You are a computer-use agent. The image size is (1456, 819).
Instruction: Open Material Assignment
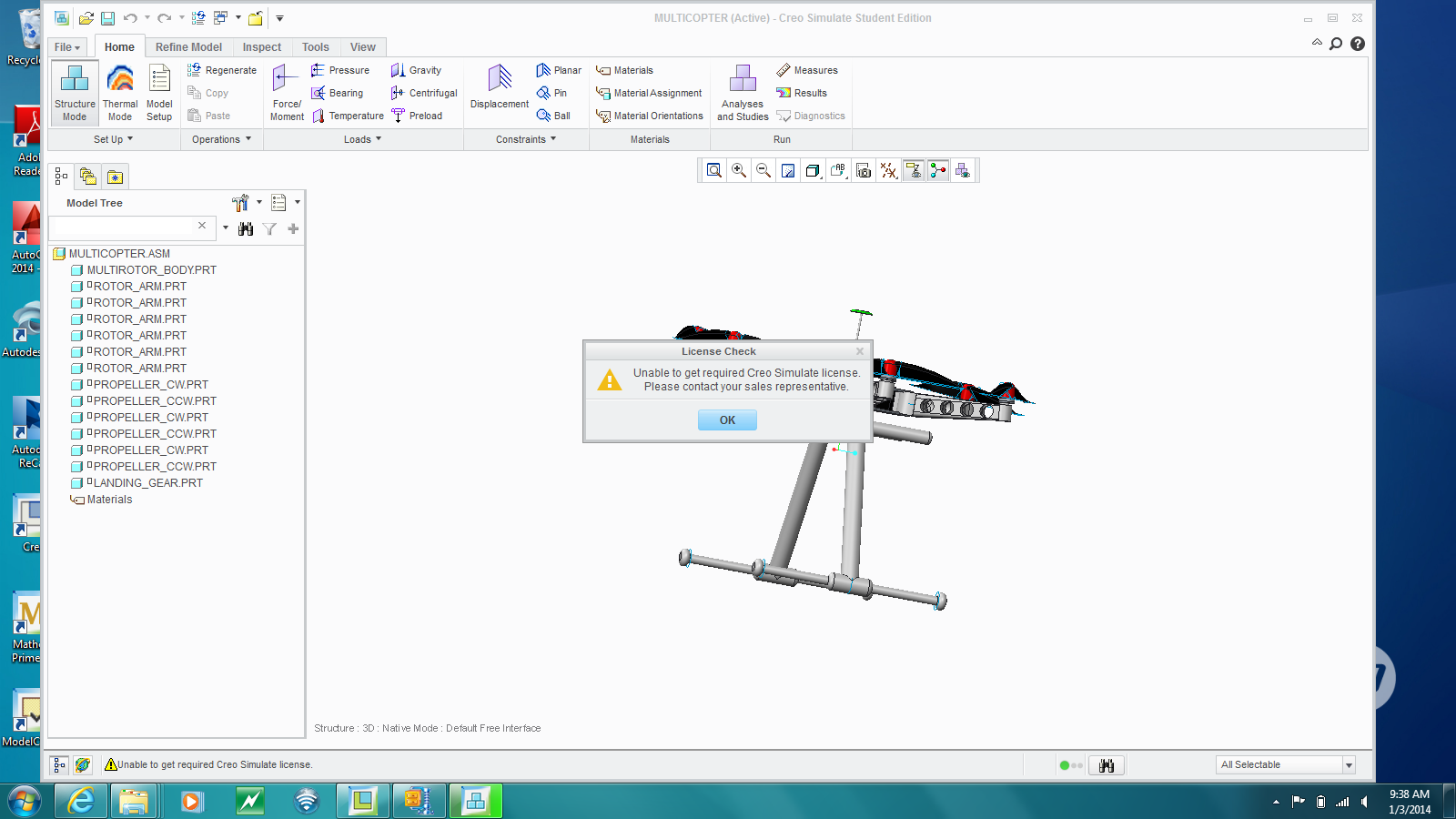(649, 93)
